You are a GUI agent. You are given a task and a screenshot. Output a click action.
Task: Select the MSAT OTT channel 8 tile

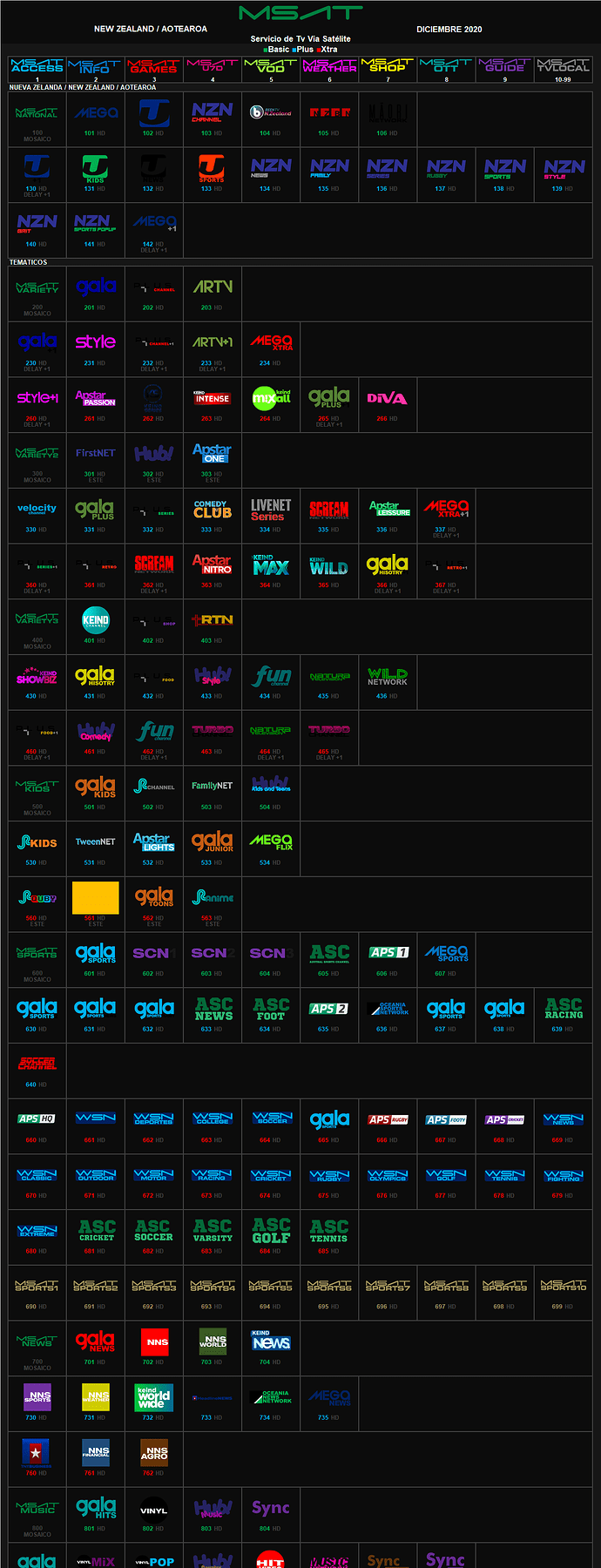point(446,66)
